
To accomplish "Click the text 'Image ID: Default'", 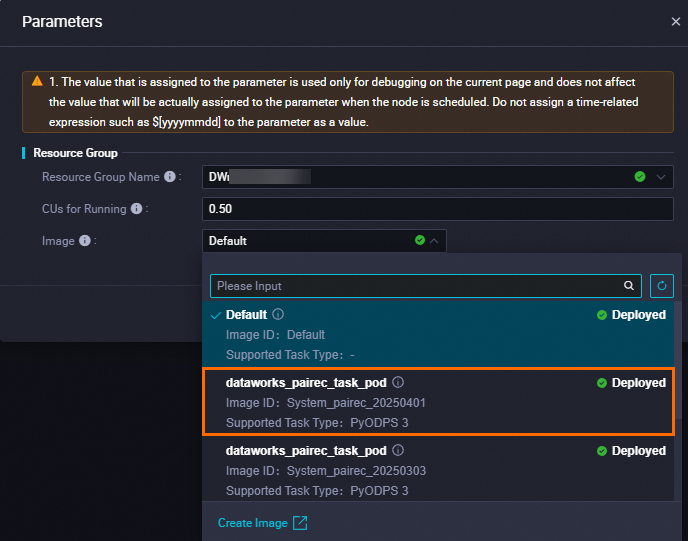I will 275,335.
